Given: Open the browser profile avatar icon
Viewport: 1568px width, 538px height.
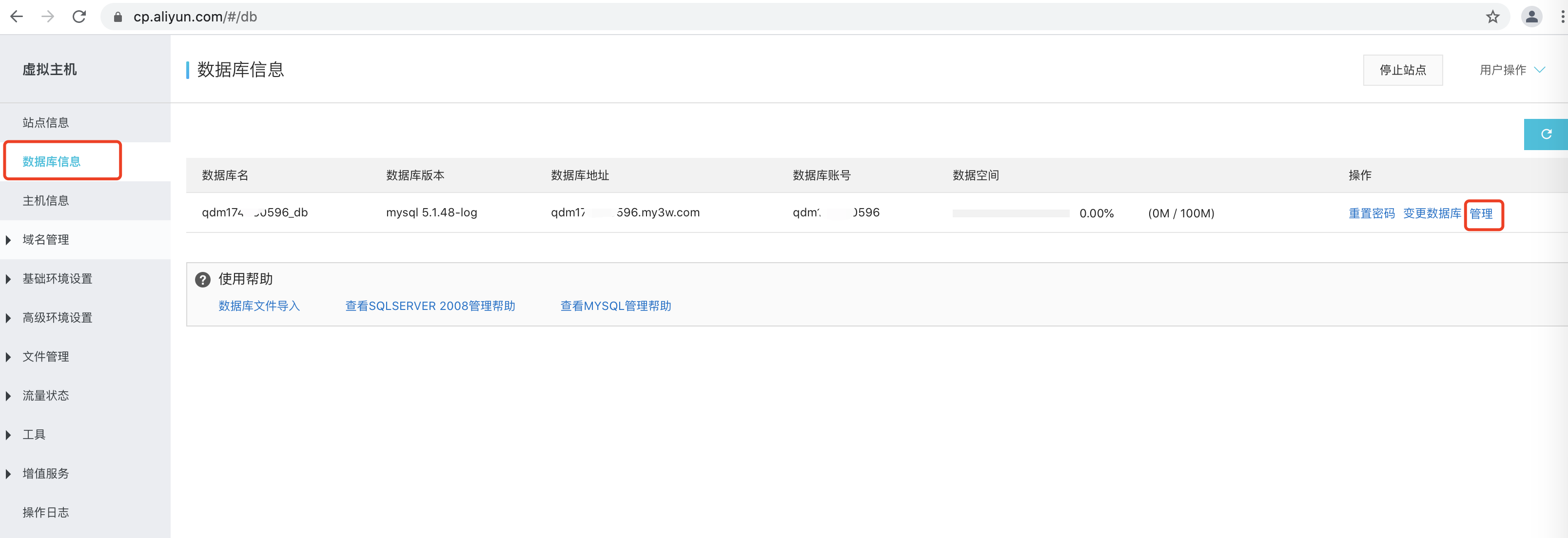Looking at the screenshot, I should pyautogui.click(x=1531, y=17).
